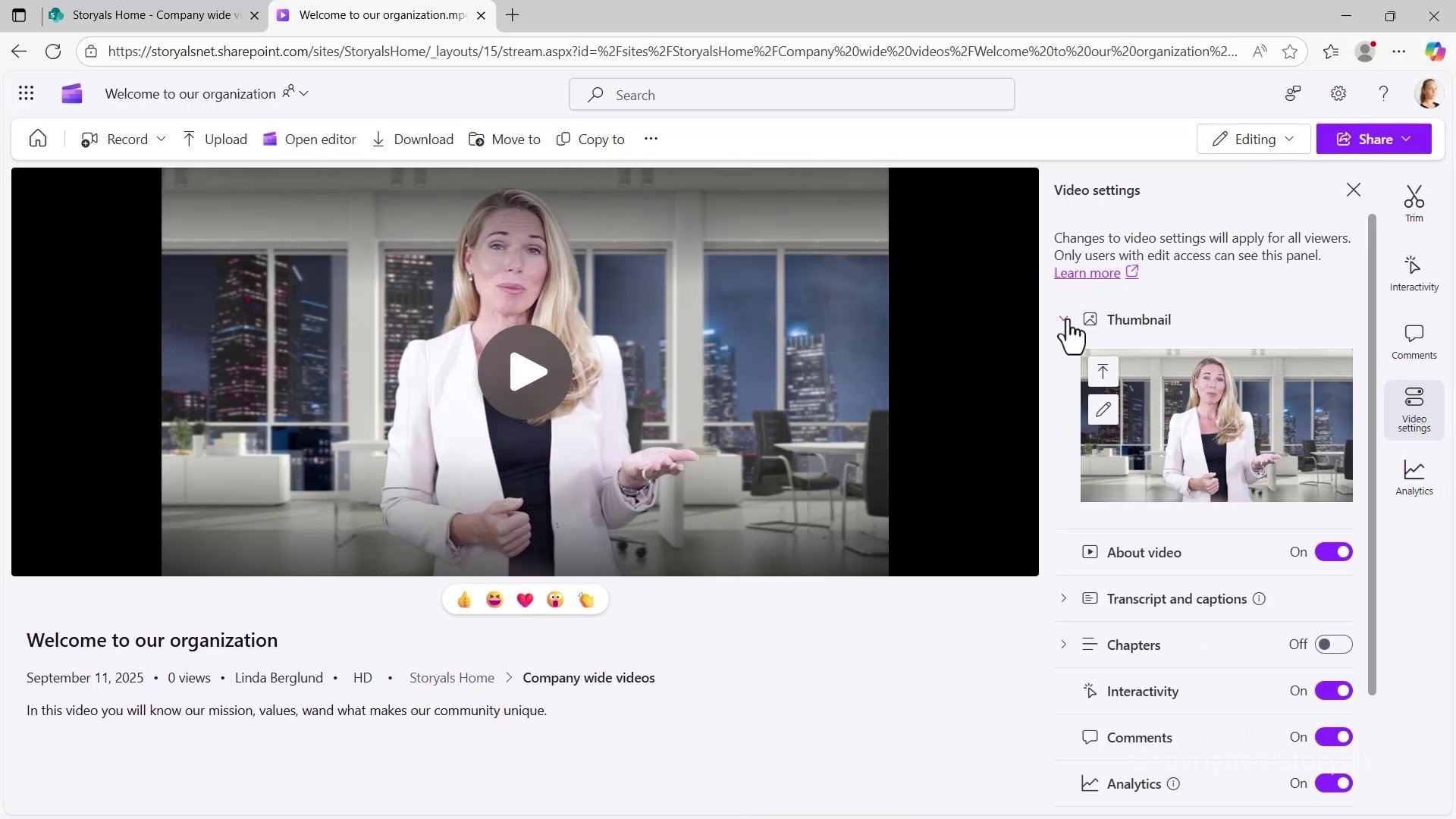
Task: Click the upload thumbnail icon
Action: pos(1103,372)
